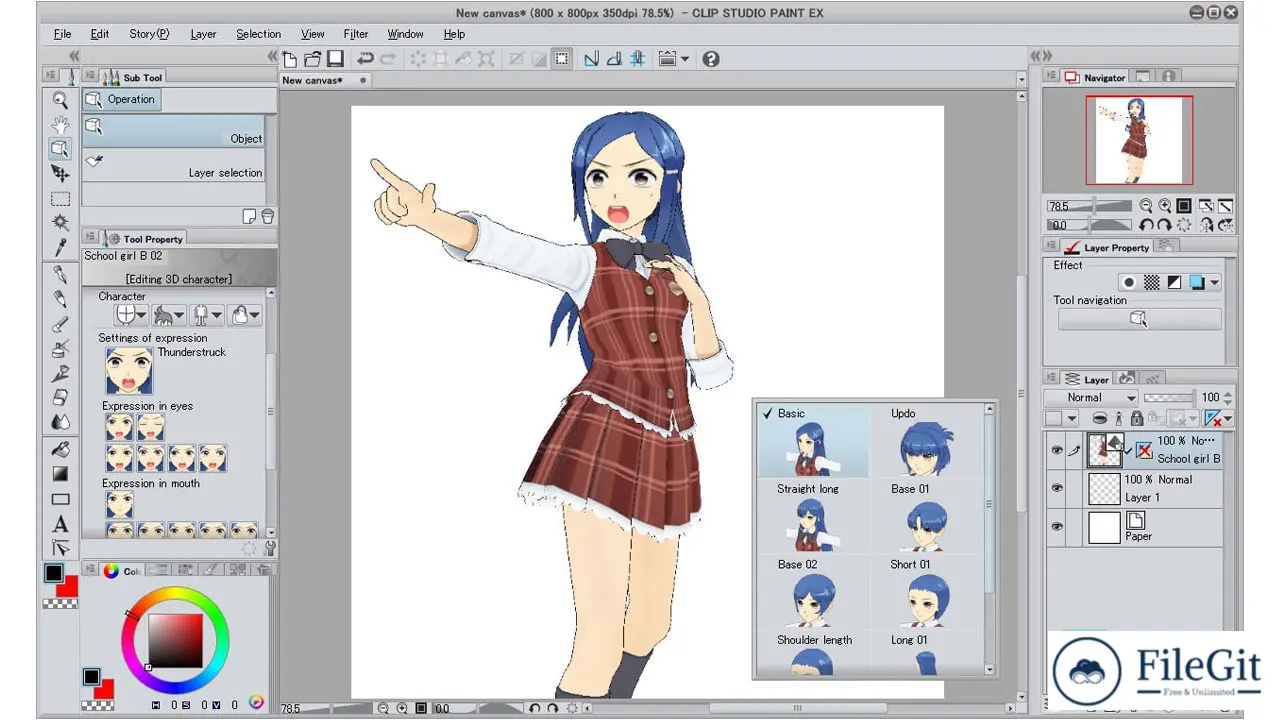Adjust the layer opacity slider
The image size is (1280, 720).
(1168, 397)
